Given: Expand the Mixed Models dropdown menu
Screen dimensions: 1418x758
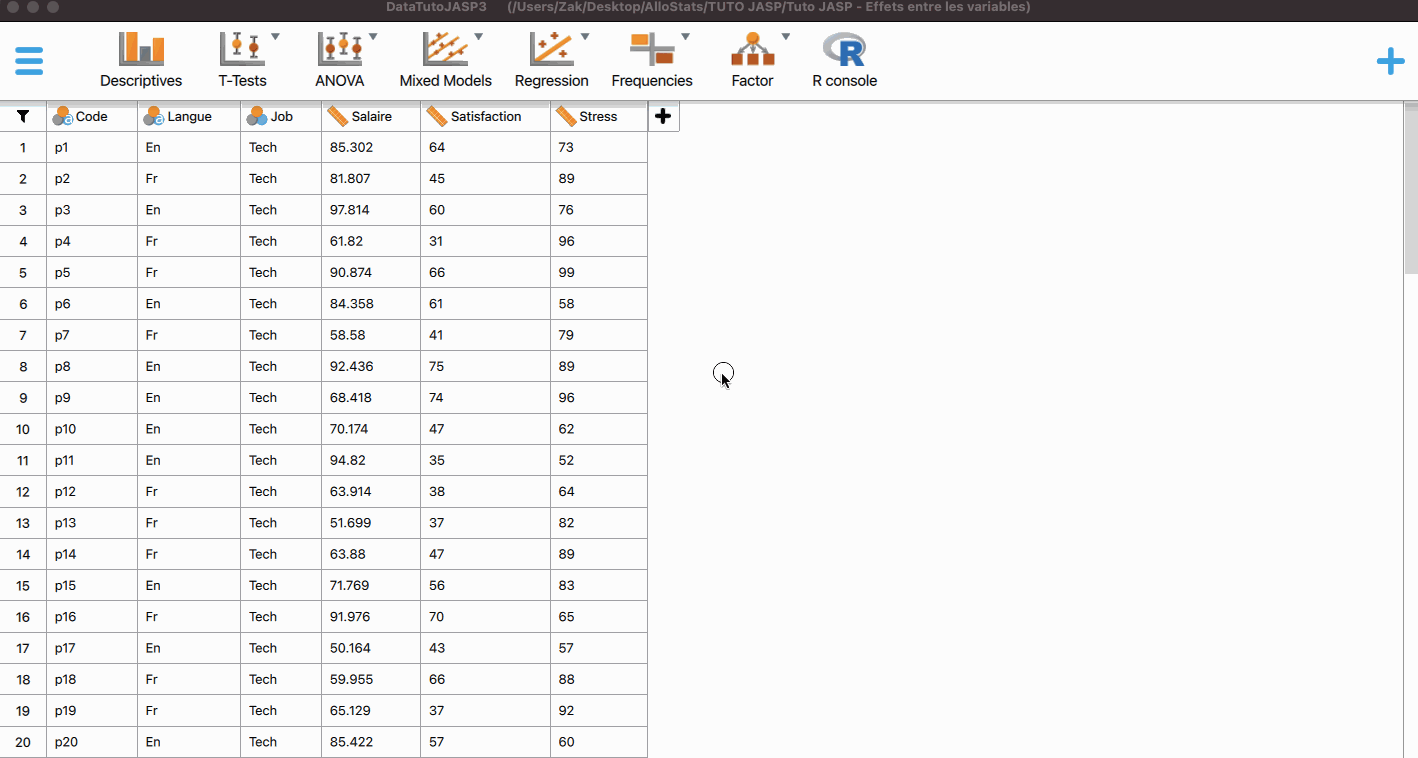Looking at the screenshot, I should point(478,37).
